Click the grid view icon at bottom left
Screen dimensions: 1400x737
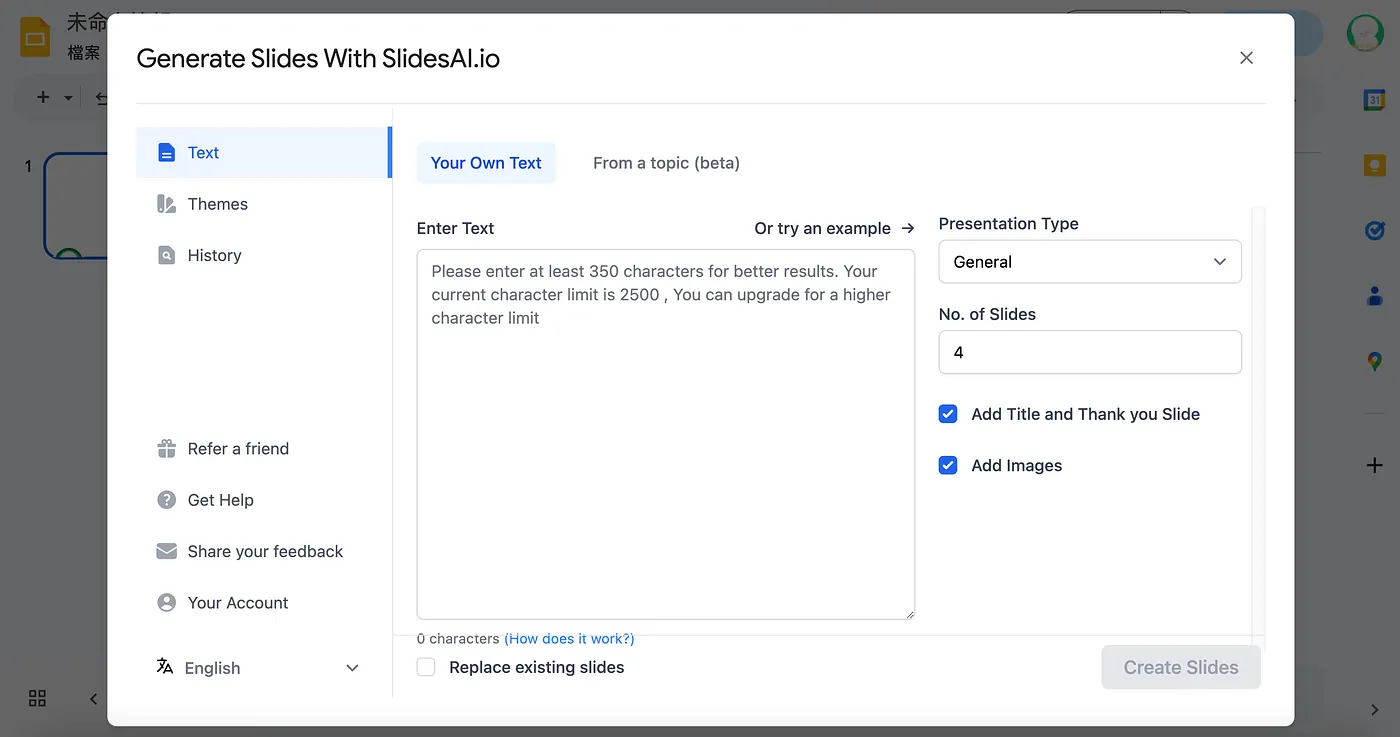click(x=37, y=698)
